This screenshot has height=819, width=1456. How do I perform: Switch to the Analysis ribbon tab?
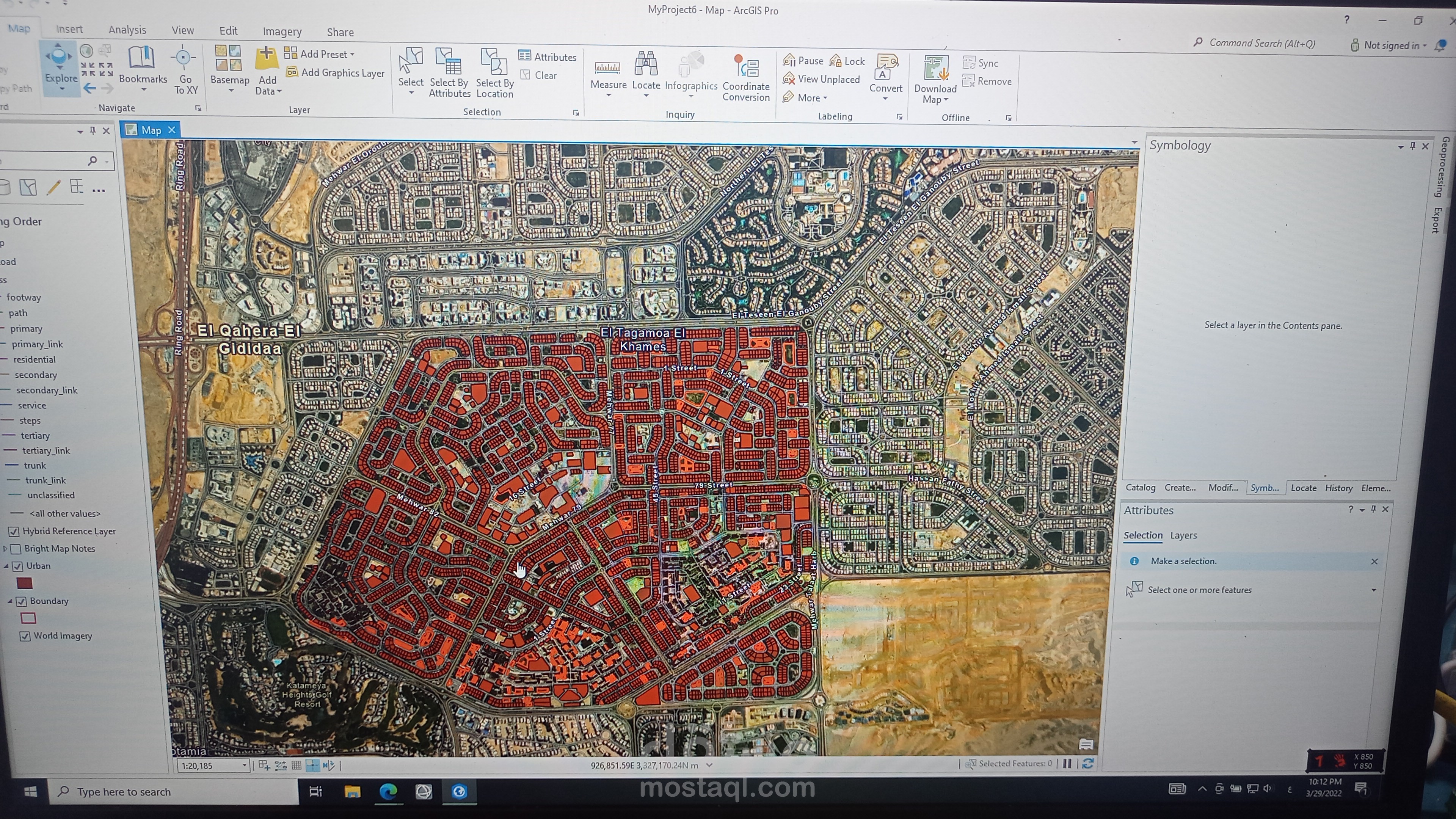click(x=127, y=30)
